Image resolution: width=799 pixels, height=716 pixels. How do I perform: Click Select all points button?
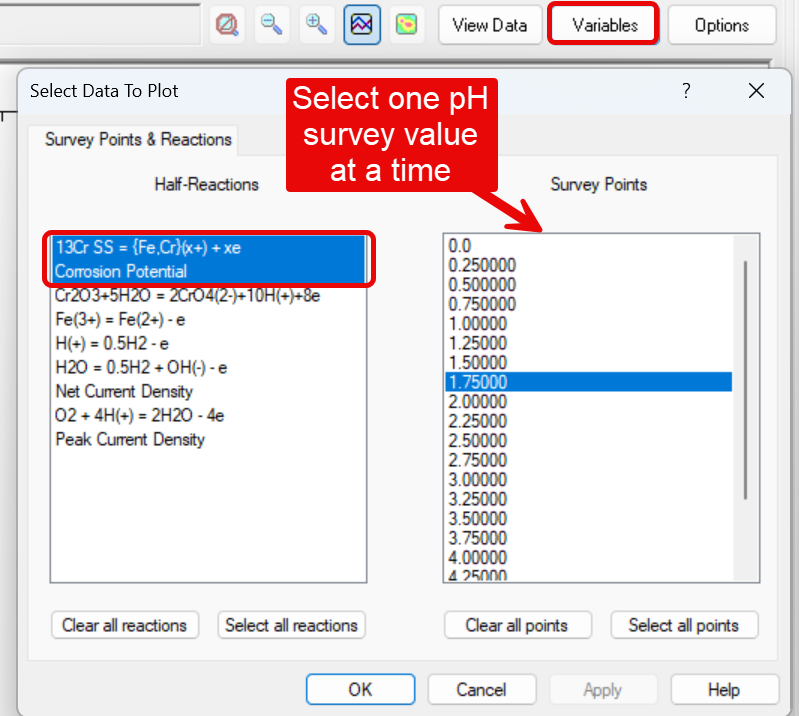684,625
